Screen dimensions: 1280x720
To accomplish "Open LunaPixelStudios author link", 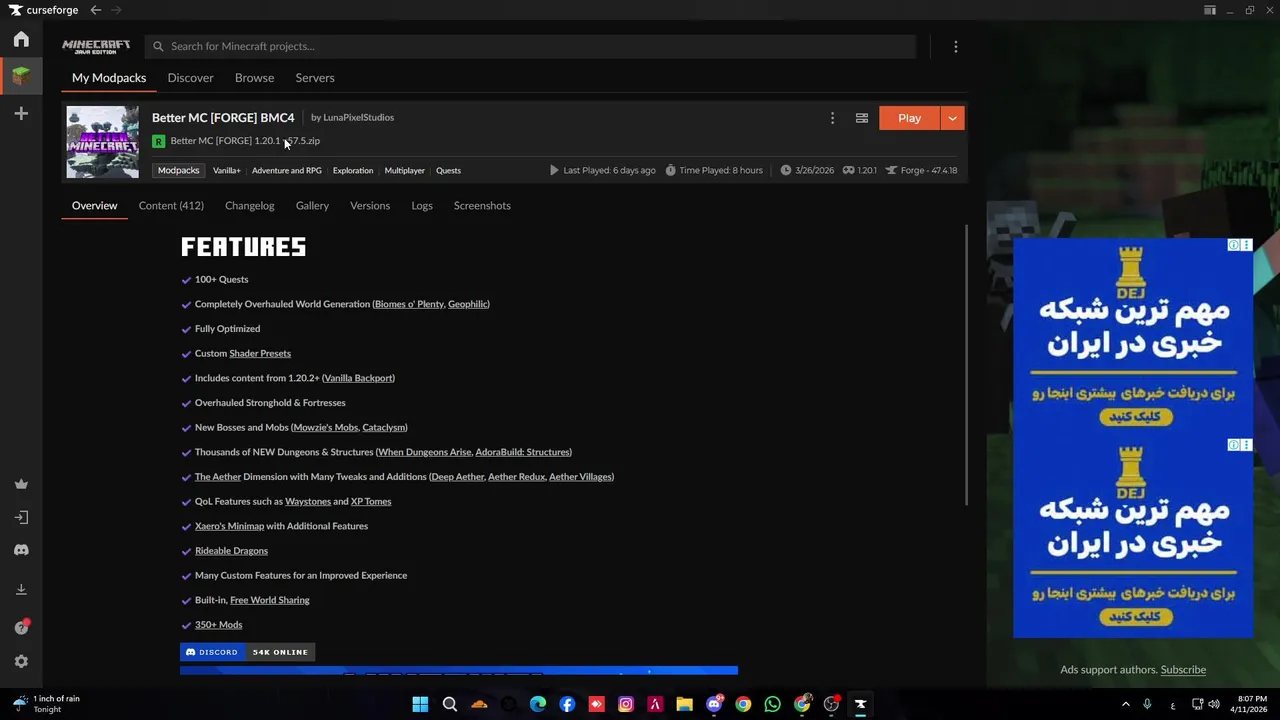I will point(358,117).
